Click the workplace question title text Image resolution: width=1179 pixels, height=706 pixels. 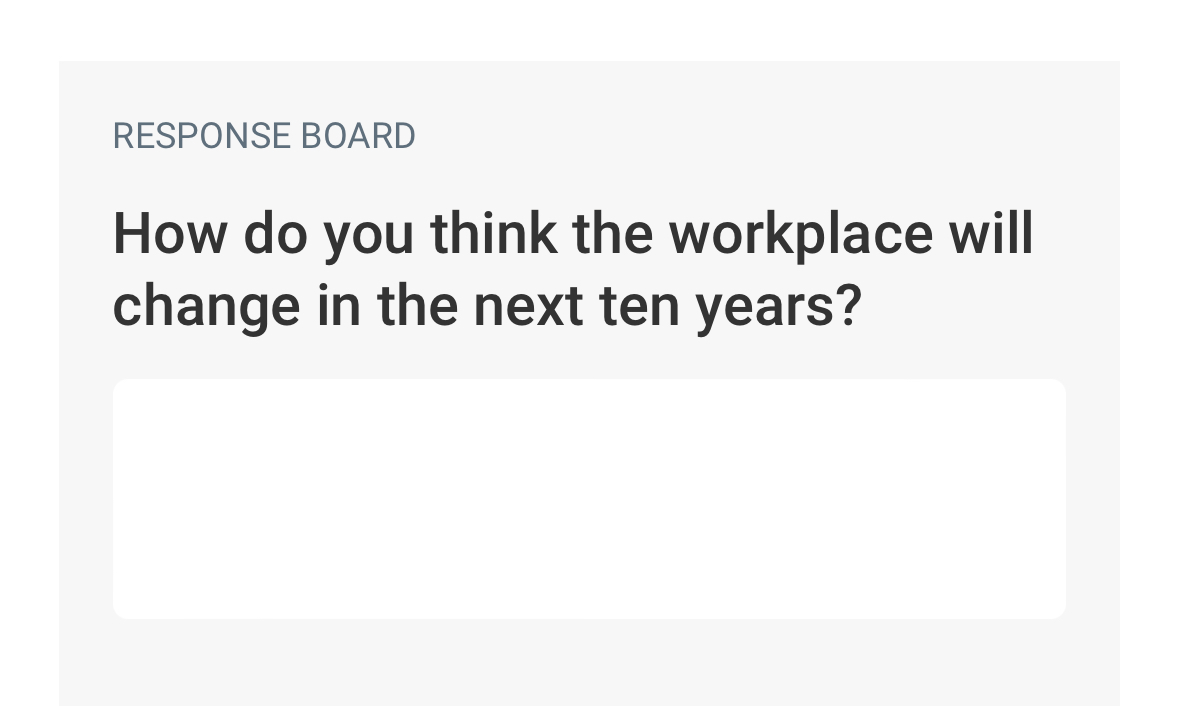click(573, 268)
